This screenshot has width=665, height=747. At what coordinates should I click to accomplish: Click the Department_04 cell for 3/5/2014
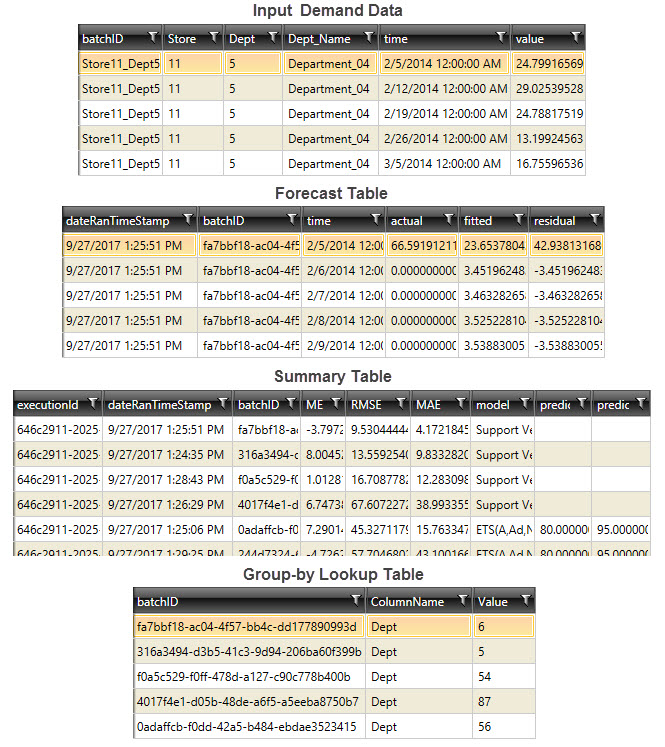point(329,163)
